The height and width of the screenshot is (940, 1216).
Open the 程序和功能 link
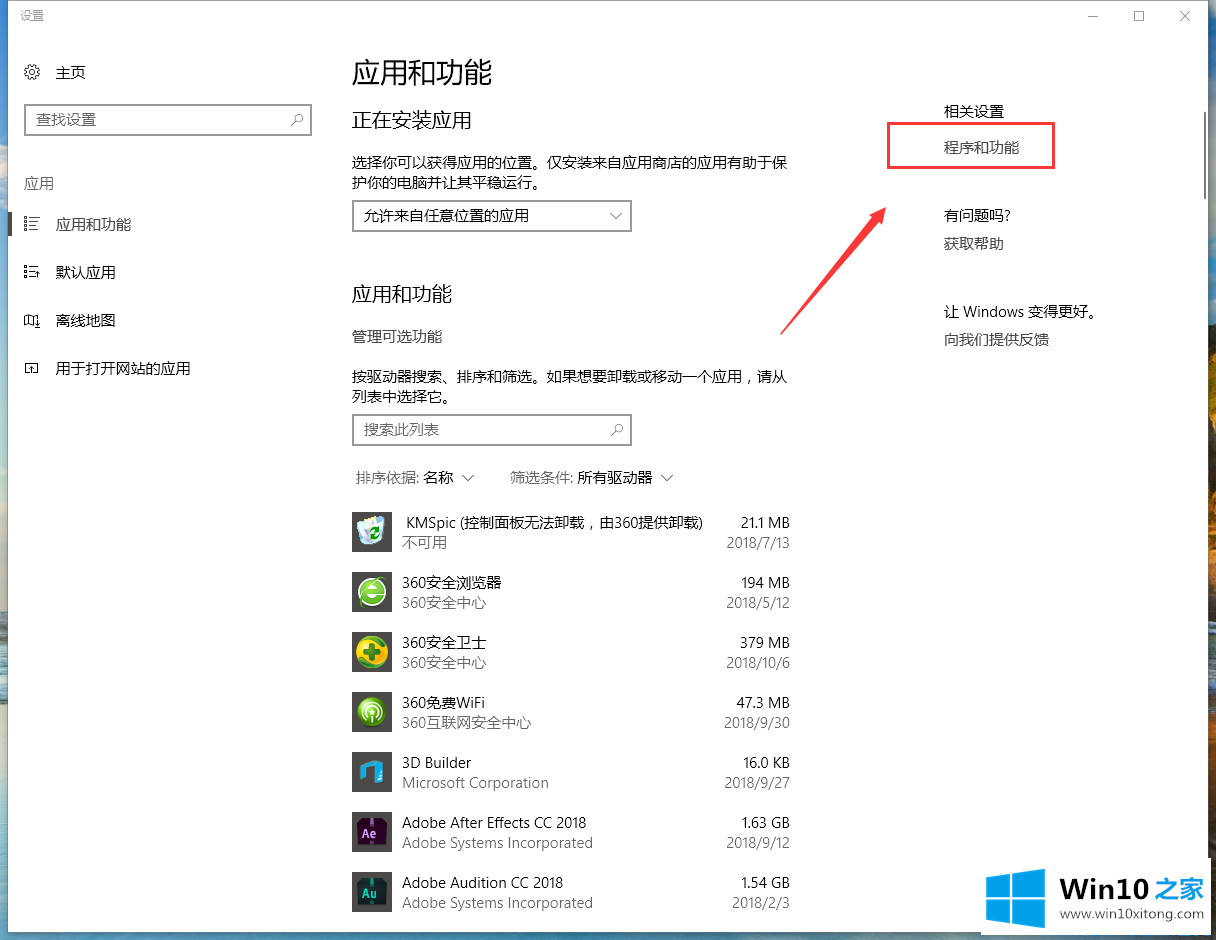[x=981, y=147]
